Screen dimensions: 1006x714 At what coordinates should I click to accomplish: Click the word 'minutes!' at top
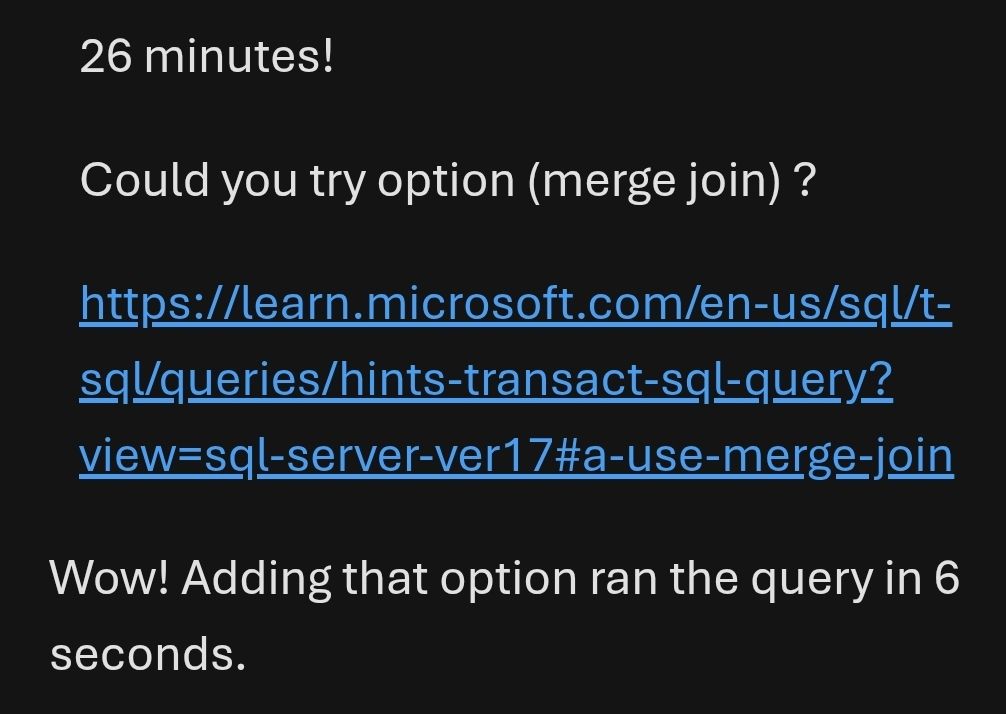coord(239,56)
